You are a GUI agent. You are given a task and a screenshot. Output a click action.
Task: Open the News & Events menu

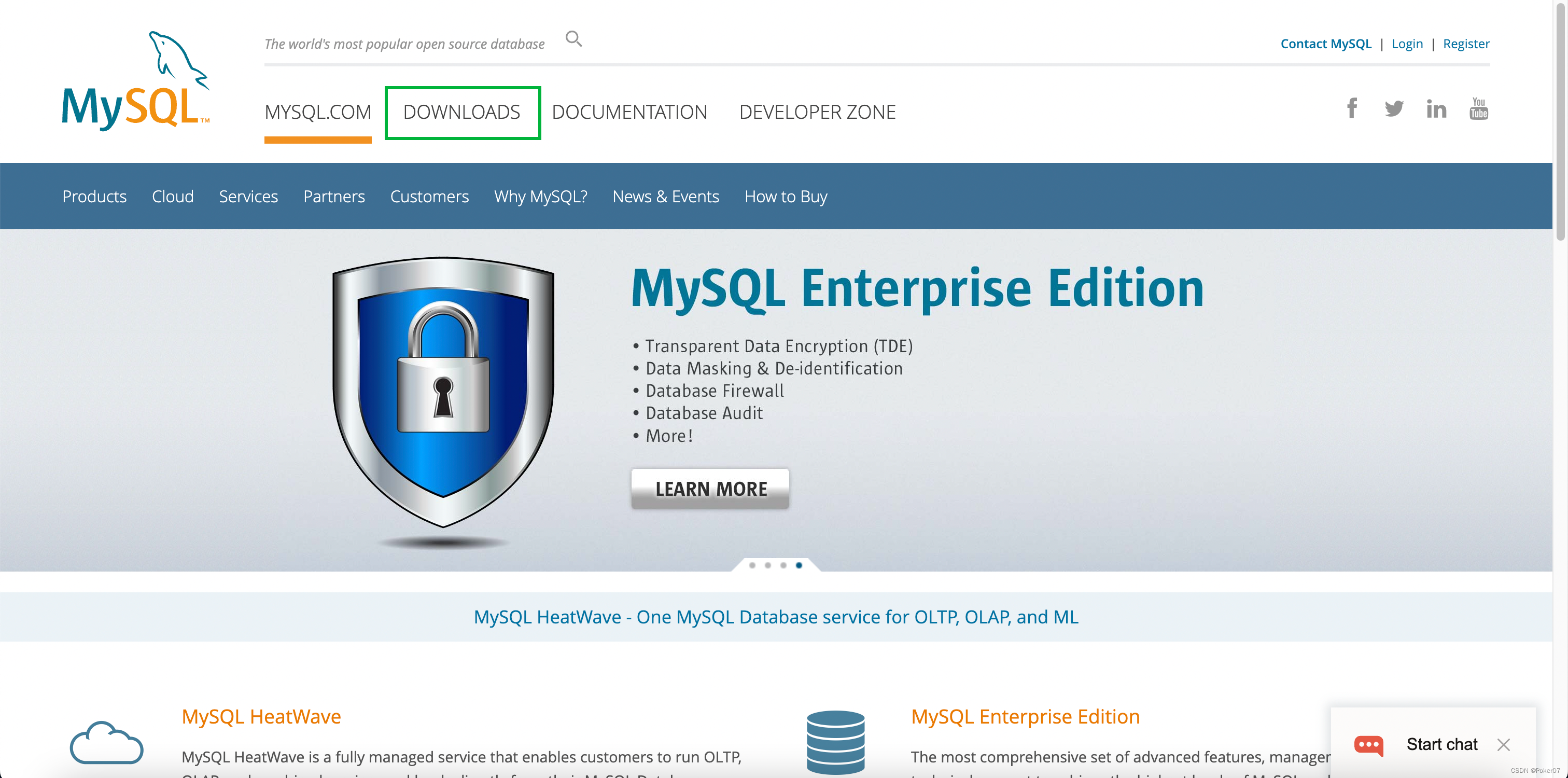[x=666, y=196]
